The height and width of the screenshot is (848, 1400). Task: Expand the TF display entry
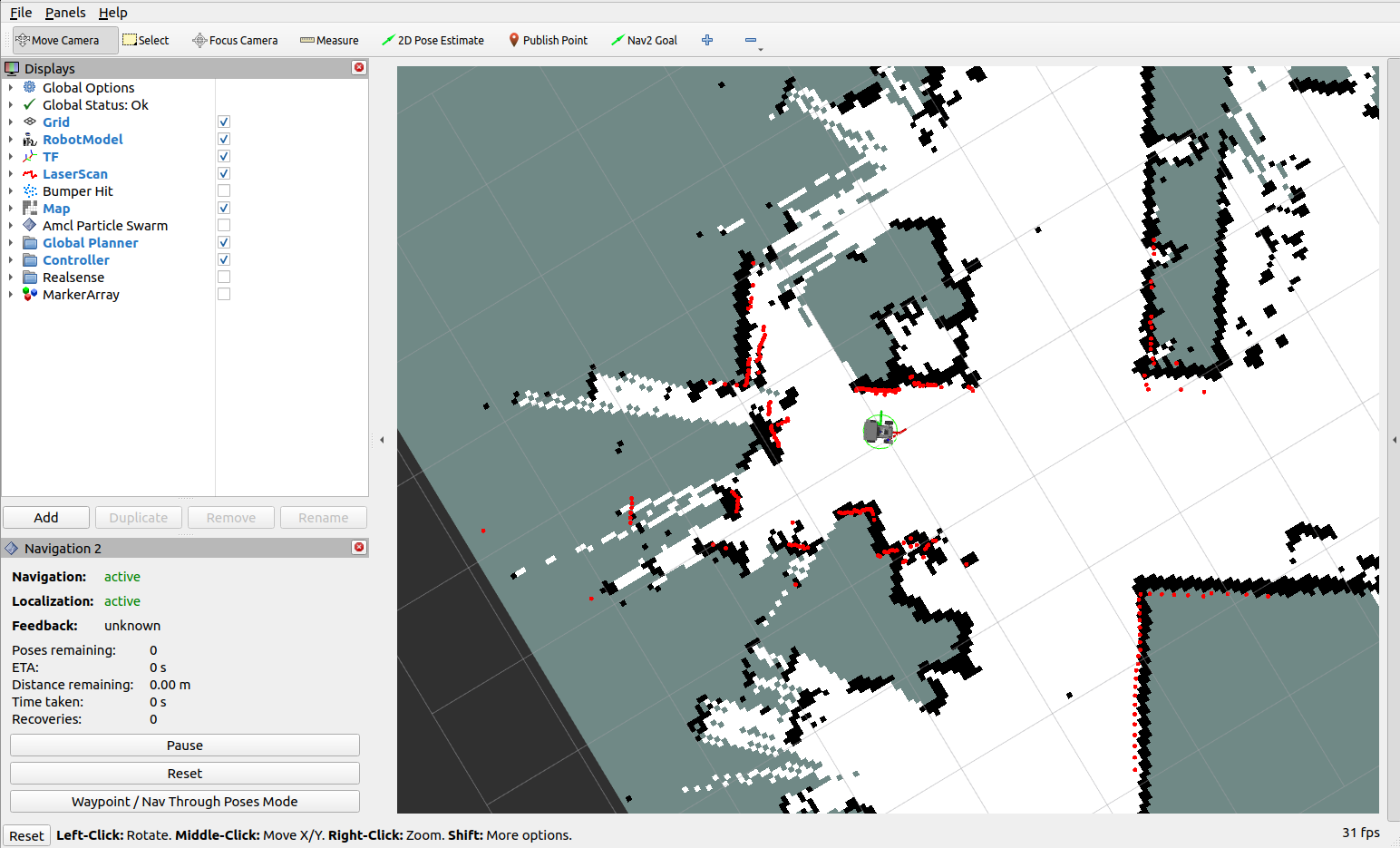pos(11,156)
